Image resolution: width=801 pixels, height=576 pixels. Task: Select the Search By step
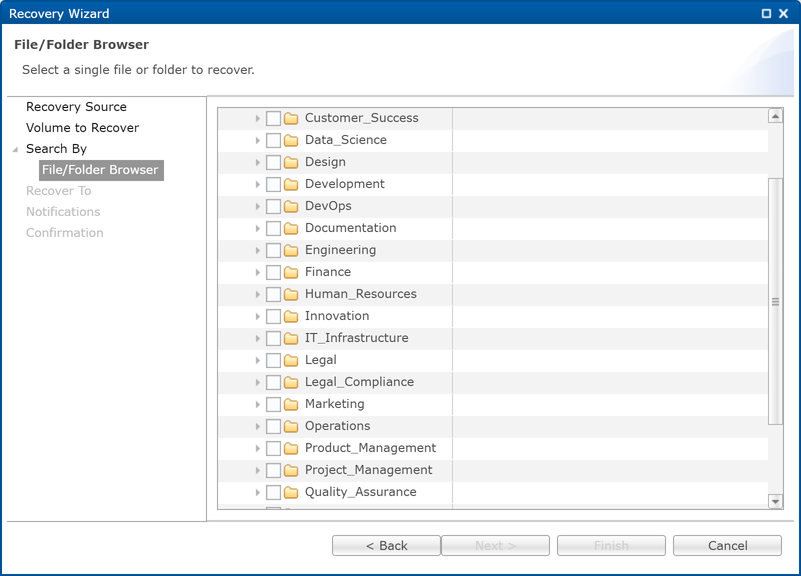tap(56, 149)
